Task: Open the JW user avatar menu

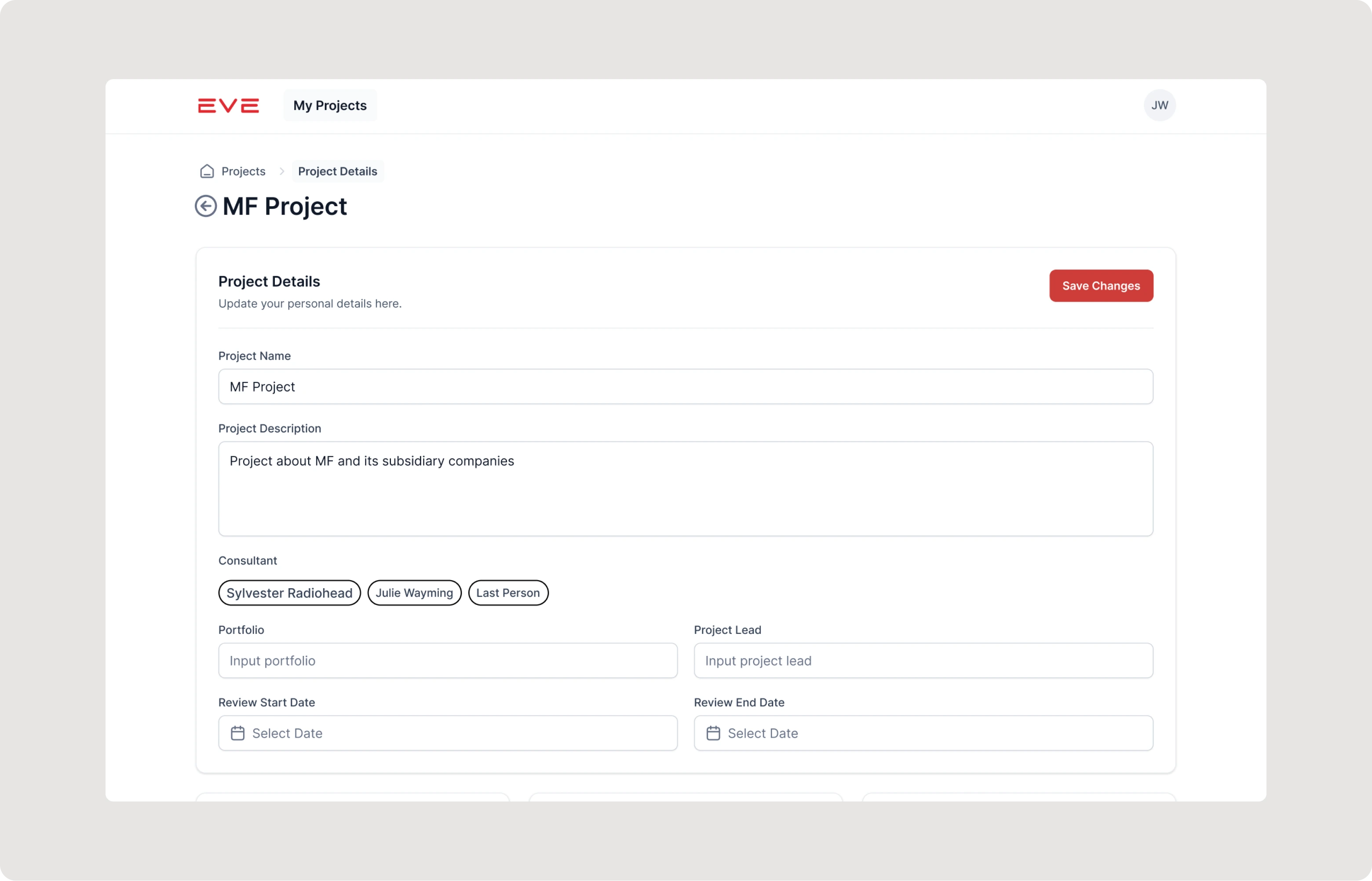Action: (1159, 105)
